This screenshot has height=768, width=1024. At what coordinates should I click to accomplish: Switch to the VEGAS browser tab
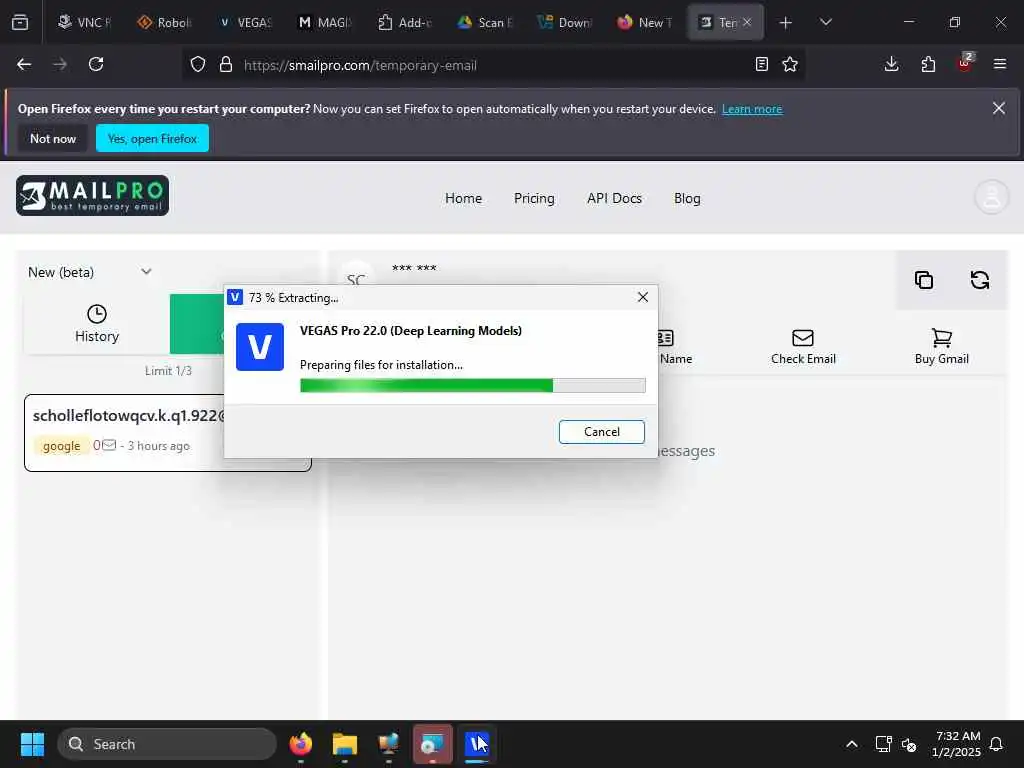244,23
